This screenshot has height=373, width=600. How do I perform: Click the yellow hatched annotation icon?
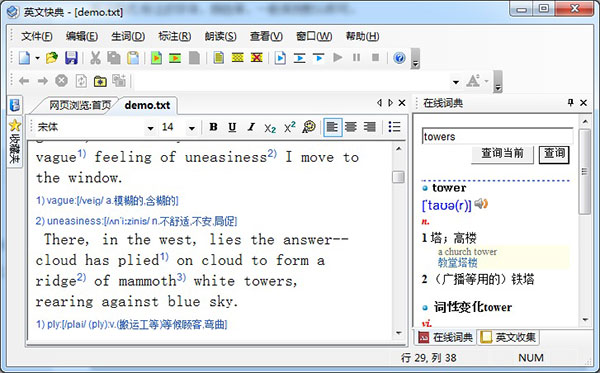(x=238, y=58)
